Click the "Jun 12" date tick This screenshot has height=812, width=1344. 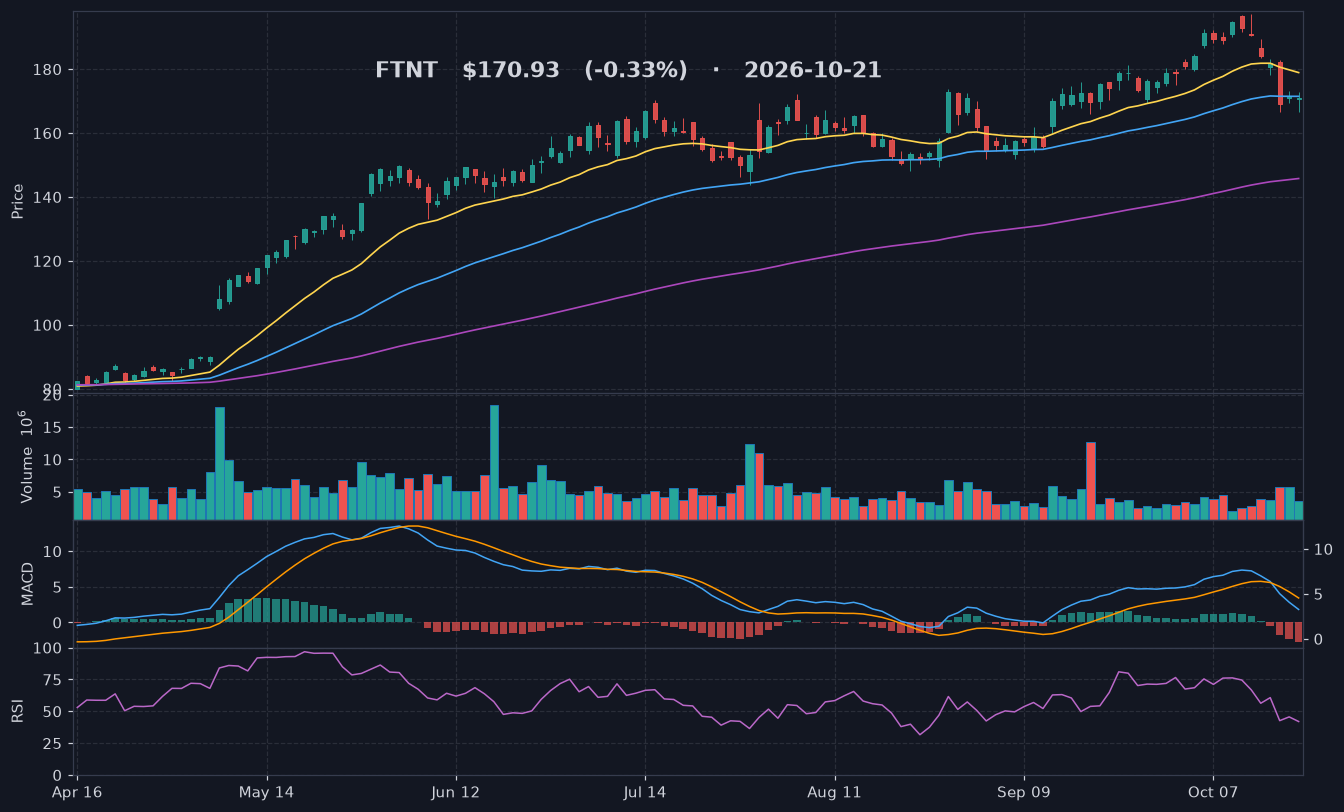point(456,792)
